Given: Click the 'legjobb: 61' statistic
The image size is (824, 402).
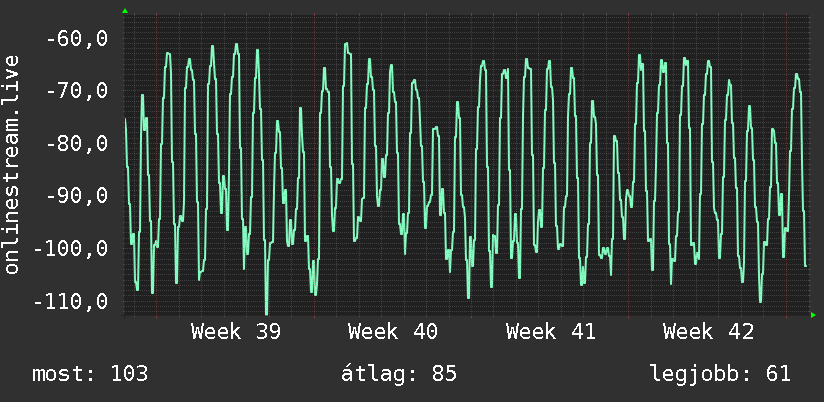Looking at the screenshot, I should coord(720,374).
